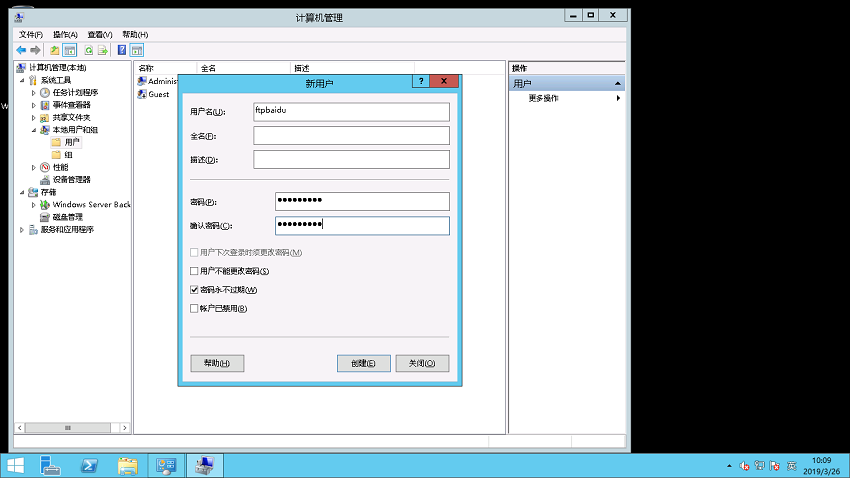Viewport: 850px width, 478px height.
Task: Click 关闭(O) button in dialog
Action: (422, 363)
